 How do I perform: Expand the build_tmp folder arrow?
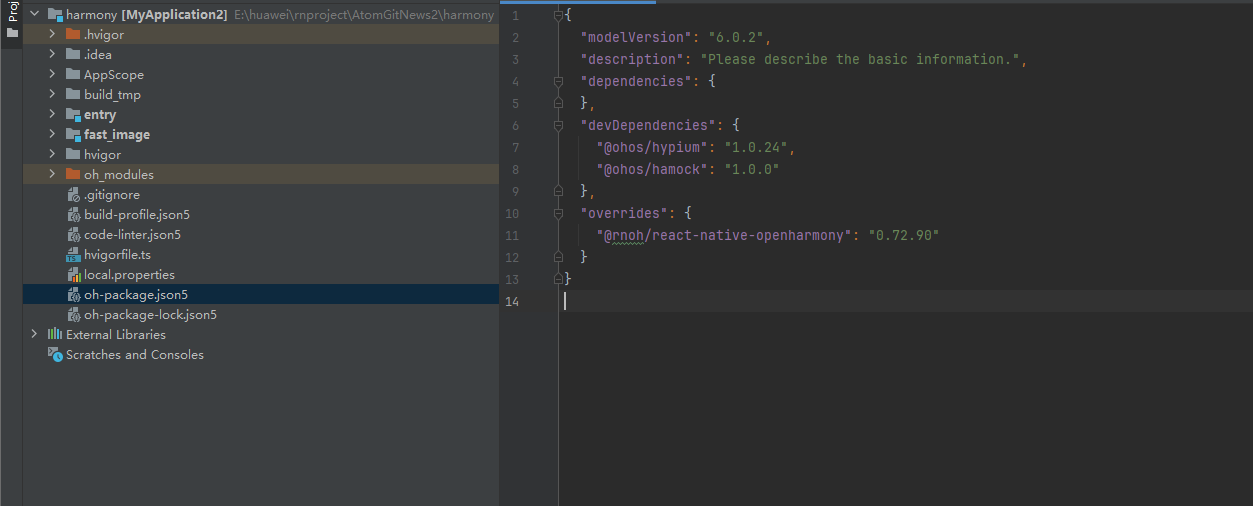[52, 95]
